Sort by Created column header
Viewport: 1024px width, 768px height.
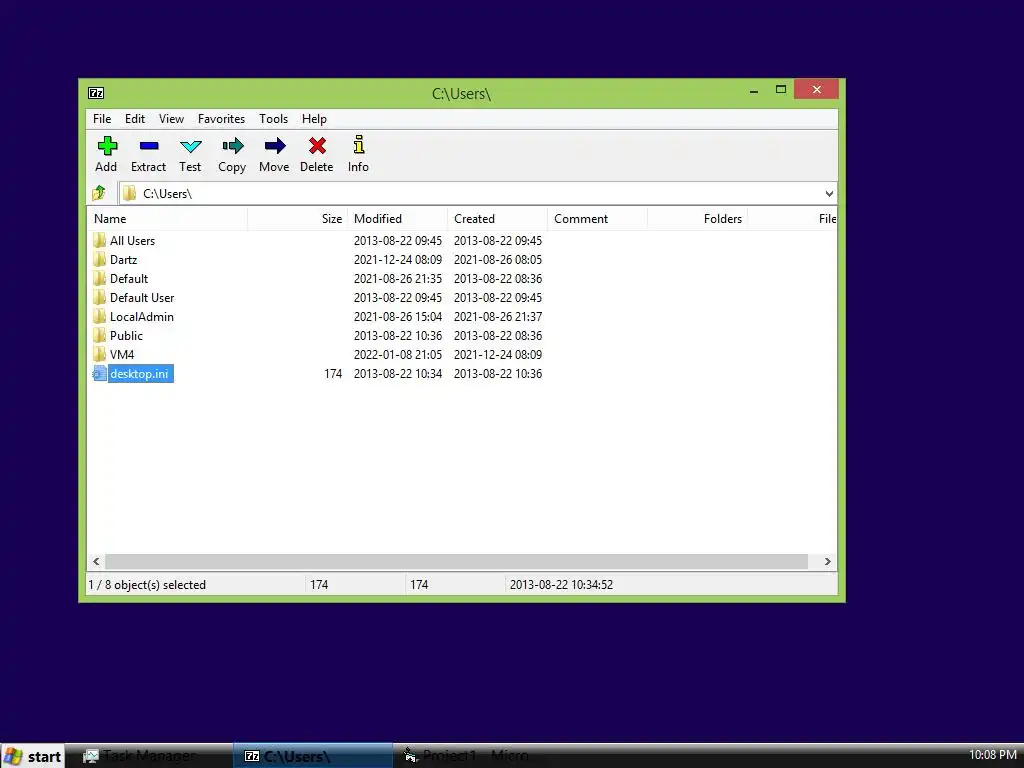point(498,219)
